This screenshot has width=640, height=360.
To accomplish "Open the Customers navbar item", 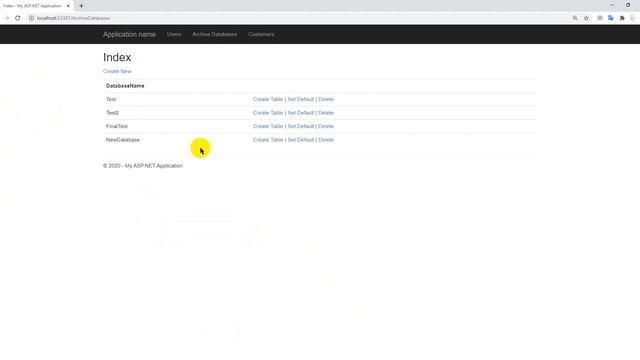I will point(261,34).
